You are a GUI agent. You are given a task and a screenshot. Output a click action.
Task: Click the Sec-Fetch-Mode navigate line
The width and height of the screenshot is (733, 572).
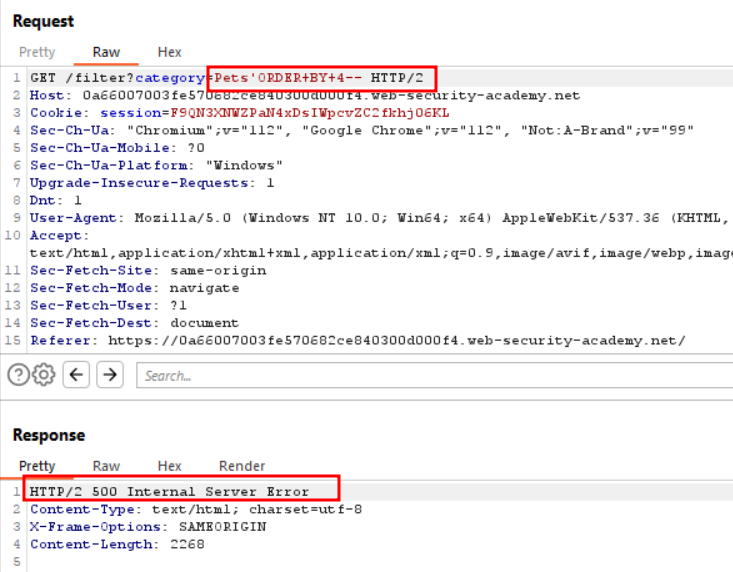point(135,288)
